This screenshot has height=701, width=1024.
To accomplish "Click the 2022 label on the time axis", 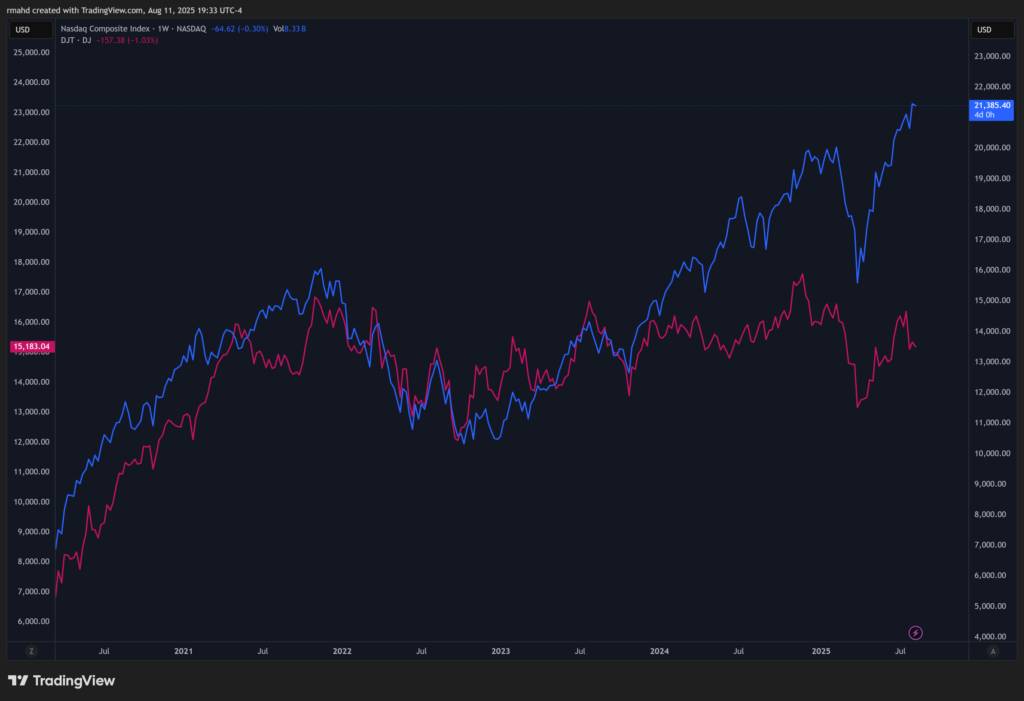I will pos(342,651).
